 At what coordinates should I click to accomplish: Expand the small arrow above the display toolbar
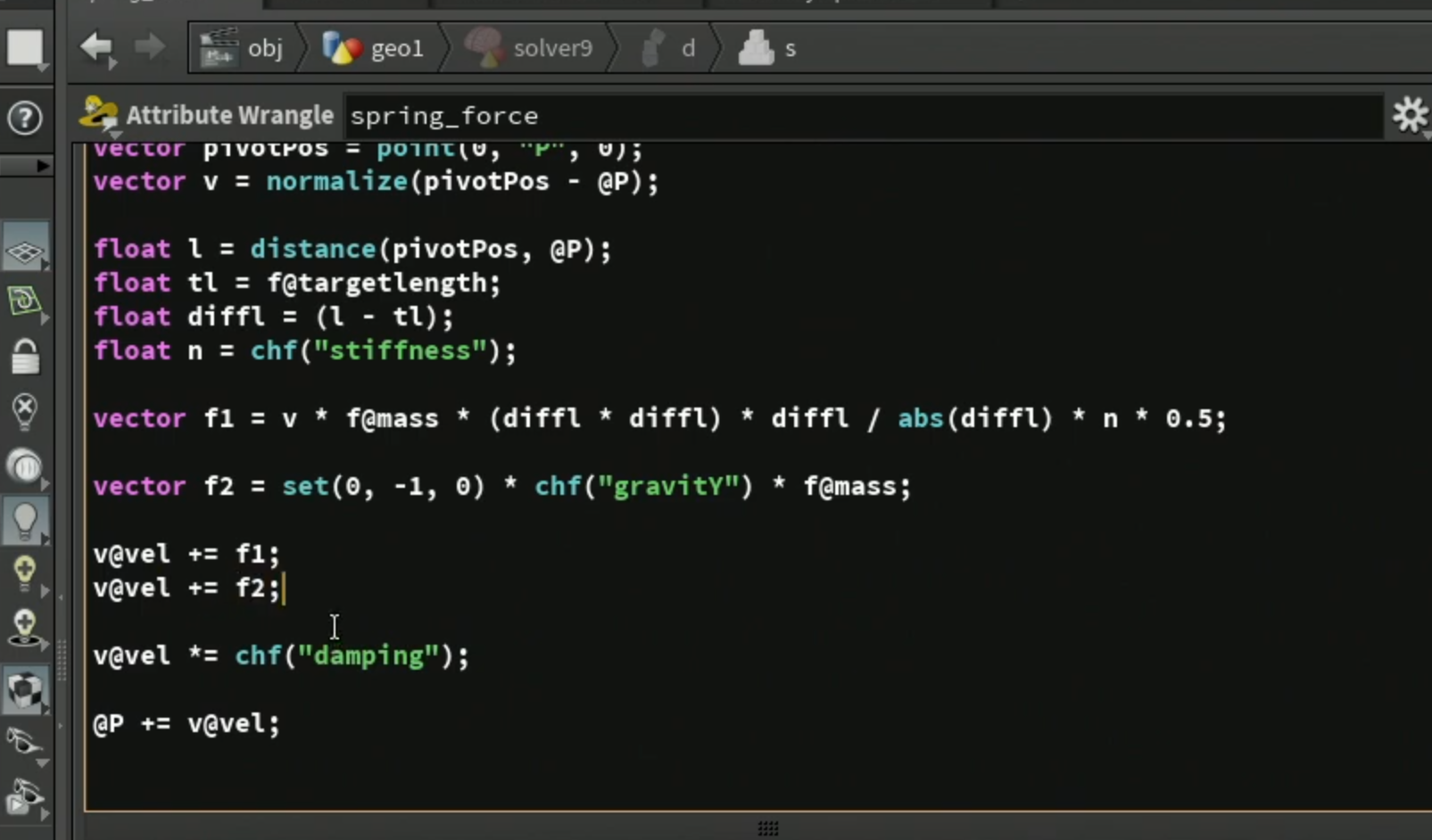(x=42, y=166)
